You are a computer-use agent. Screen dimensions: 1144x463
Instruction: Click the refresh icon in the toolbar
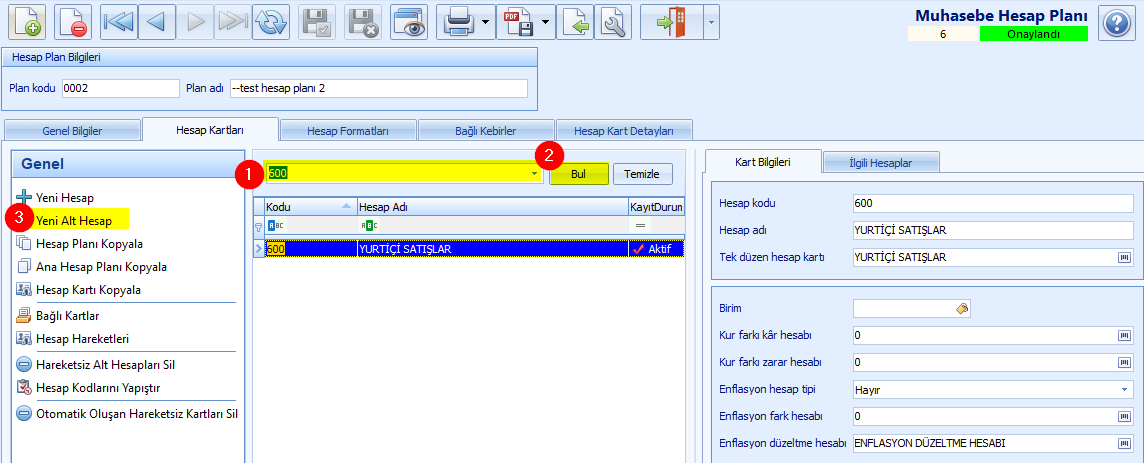(x=271, y=22)
